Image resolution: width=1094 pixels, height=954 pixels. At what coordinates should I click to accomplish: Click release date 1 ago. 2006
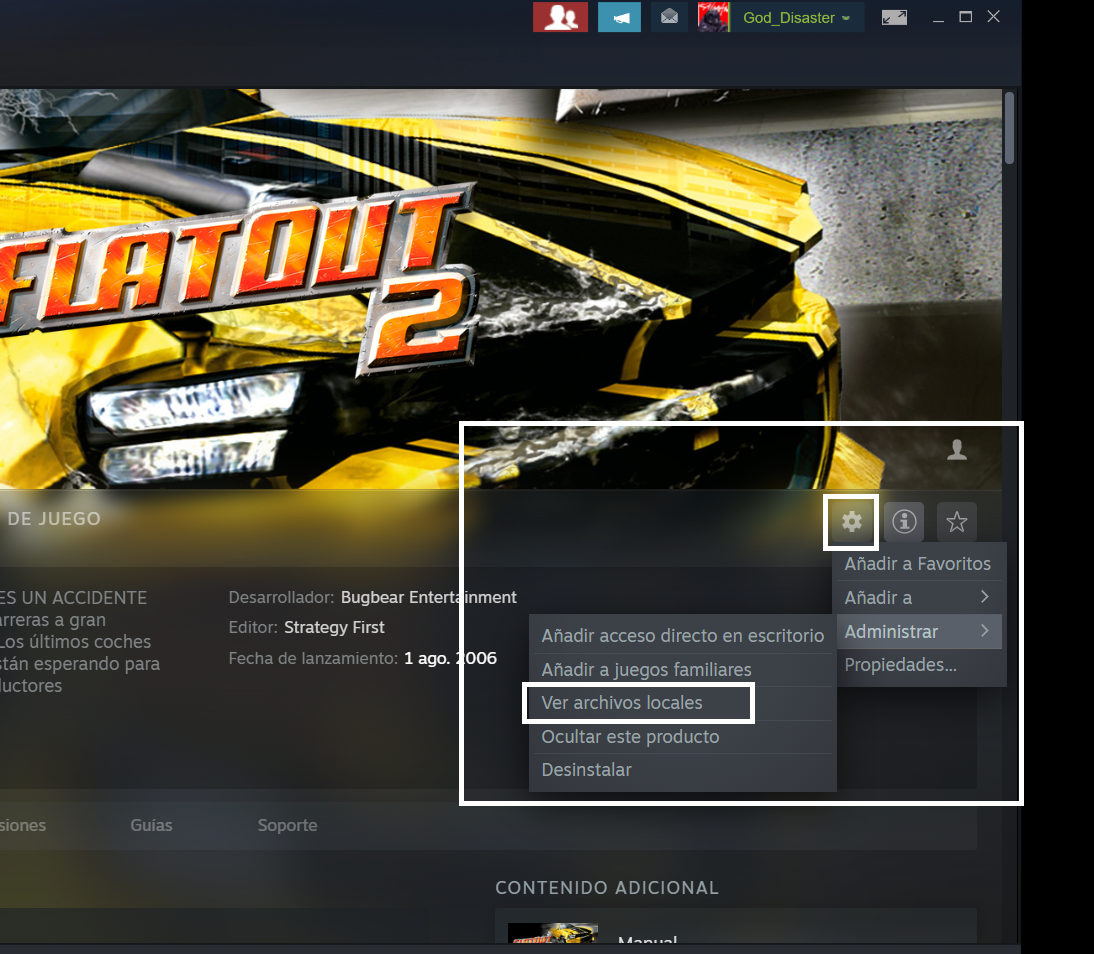pyautogui.click(x=450, y=658)
